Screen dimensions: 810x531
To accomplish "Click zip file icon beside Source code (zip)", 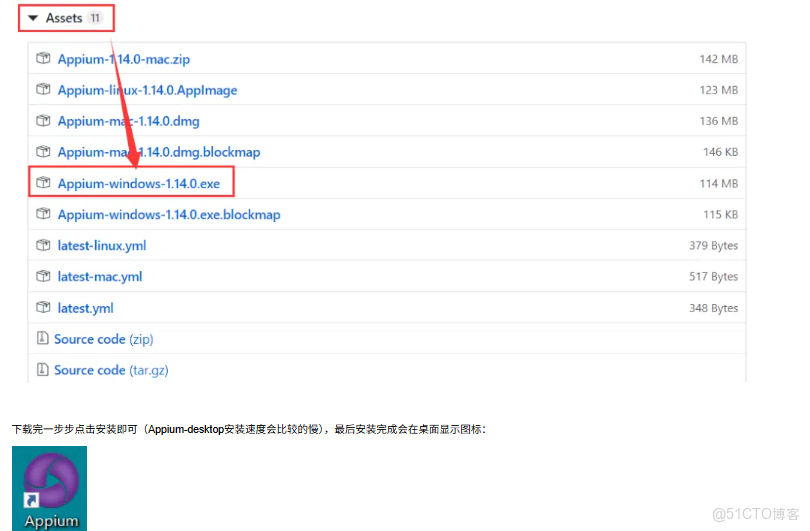I will tap(42, 338).
